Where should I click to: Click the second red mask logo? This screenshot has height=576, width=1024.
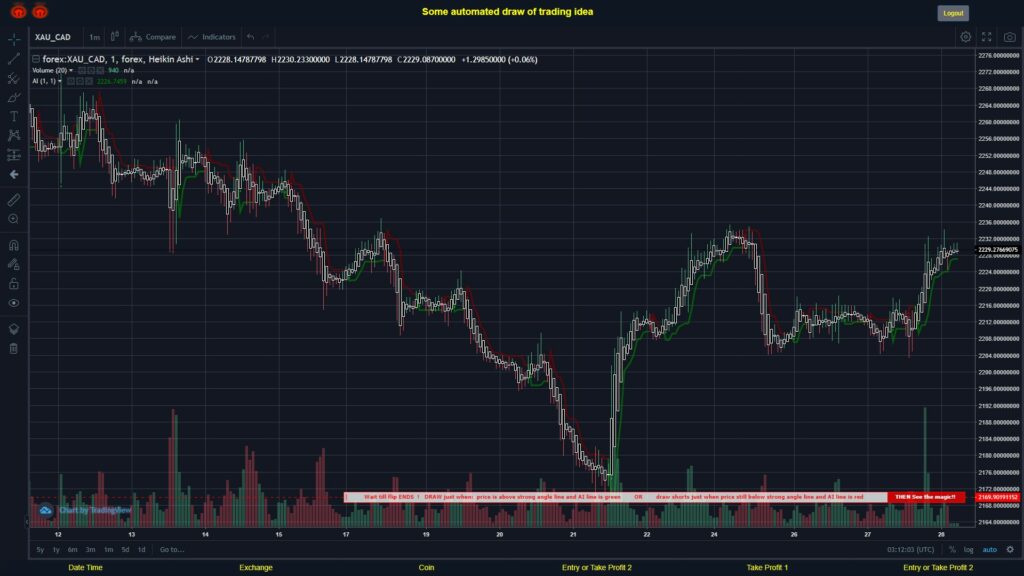(40, 11)
